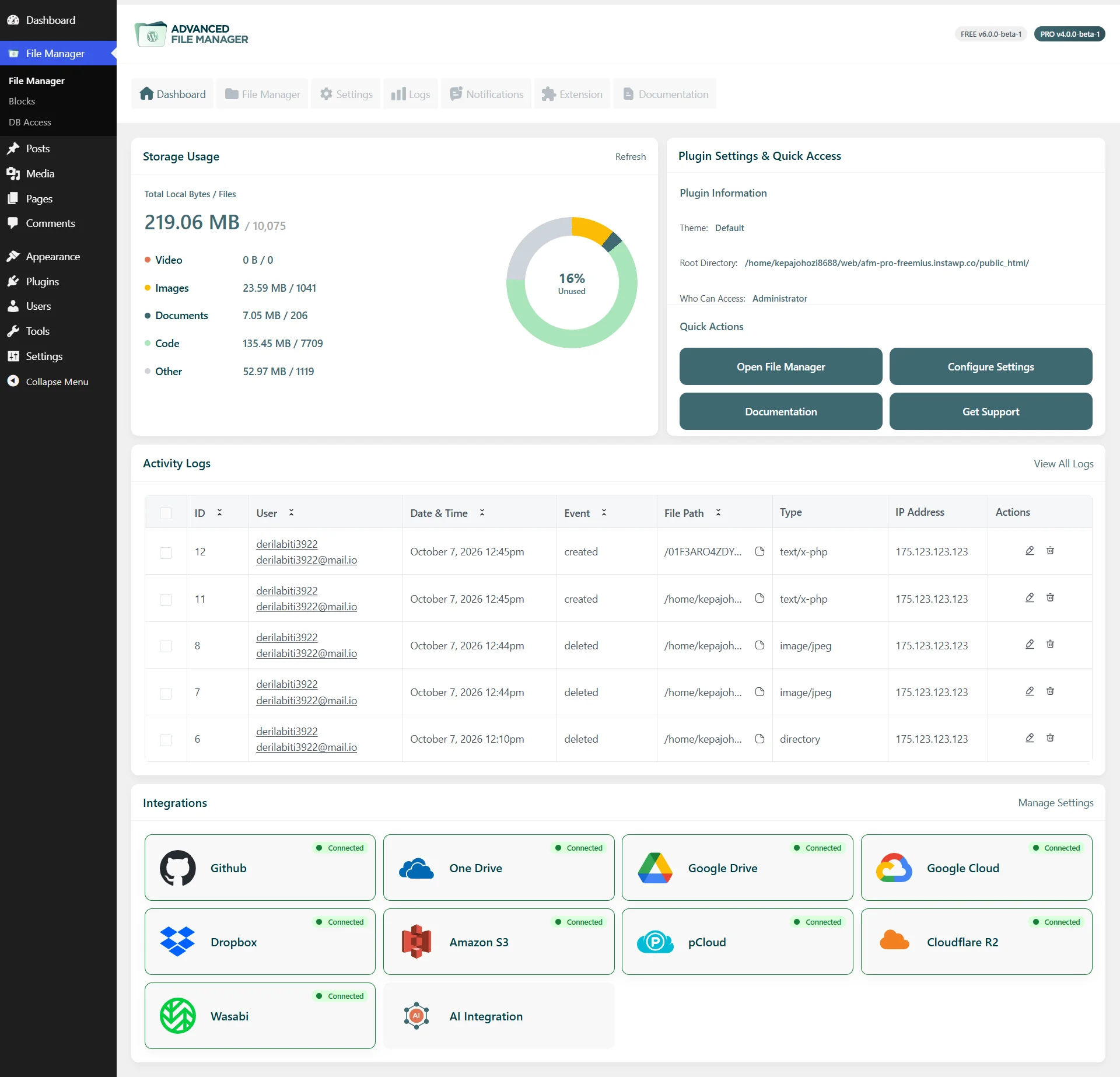1120x1077 pixels.
Task: Click the Dropbox logo icon
Action: (177, 942)
